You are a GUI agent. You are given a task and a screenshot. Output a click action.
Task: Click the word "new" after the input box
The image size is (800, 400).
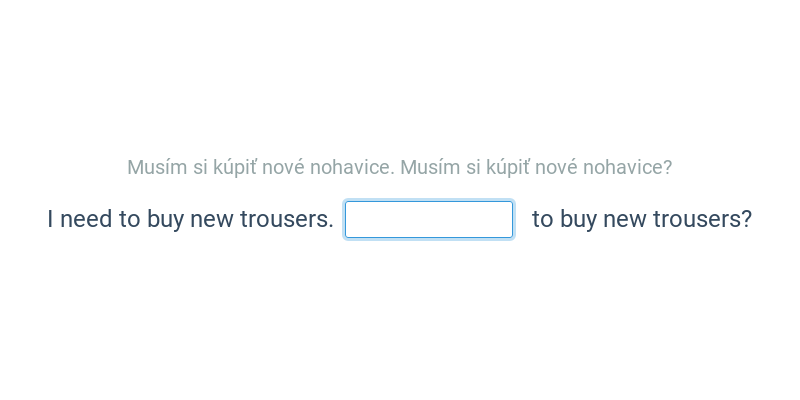(x=624, y=219)
